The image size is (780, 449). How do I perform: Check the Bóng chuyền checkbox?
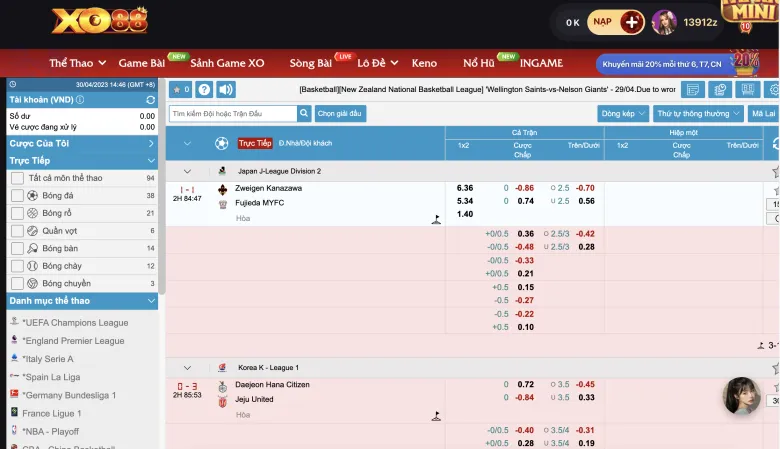point(17,283)
